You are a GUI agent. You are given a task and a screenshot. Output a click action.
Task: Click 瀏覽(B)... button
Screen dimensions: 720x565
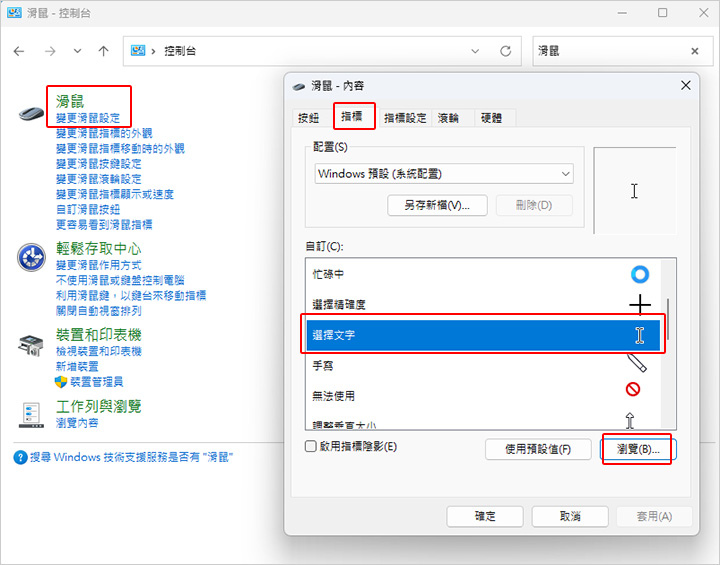pos(638,449)
